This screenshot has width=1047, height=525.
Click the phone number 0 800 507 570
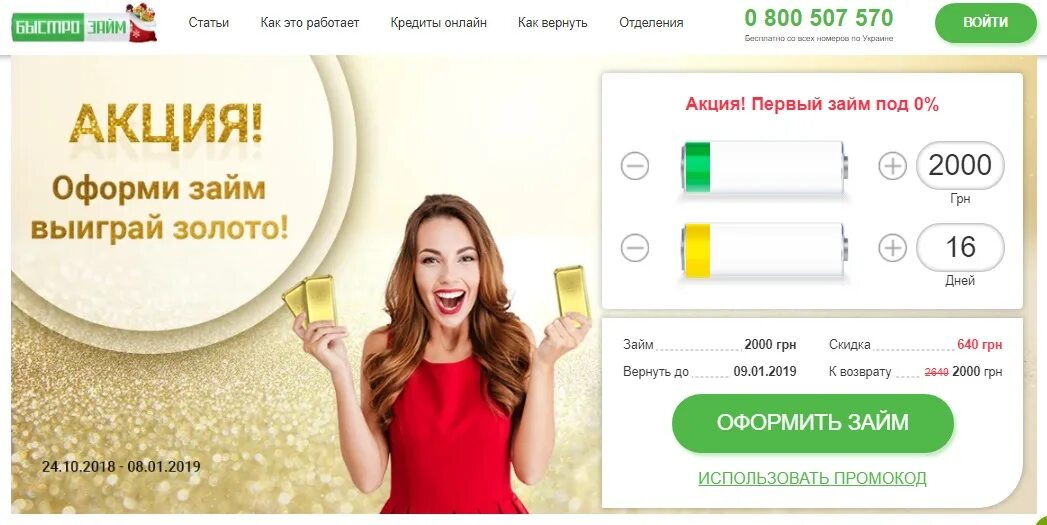click(819, 17)
